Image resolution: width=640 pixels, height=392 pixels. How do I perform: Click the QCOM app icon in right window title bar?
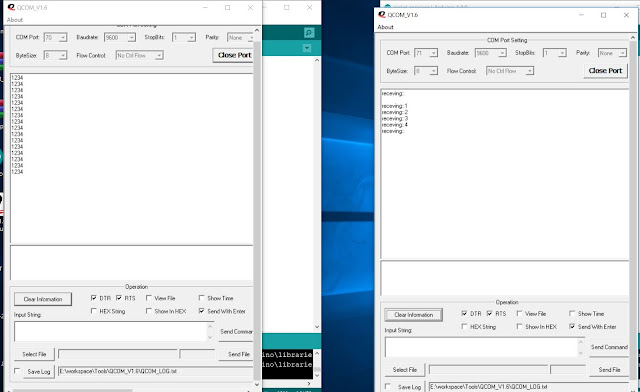click(382, 15)
